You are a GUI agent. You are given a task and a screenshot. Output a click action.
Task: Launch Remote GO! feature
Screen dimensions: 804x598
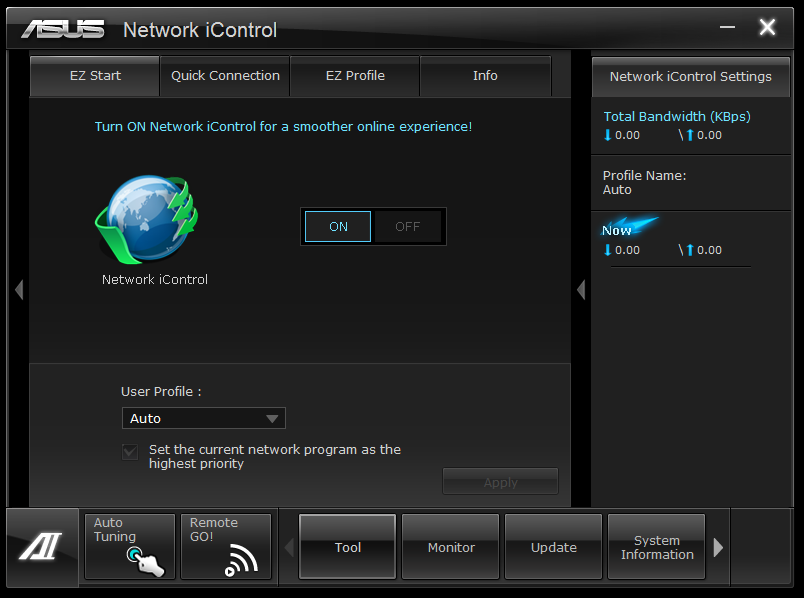tap(225, 546)
